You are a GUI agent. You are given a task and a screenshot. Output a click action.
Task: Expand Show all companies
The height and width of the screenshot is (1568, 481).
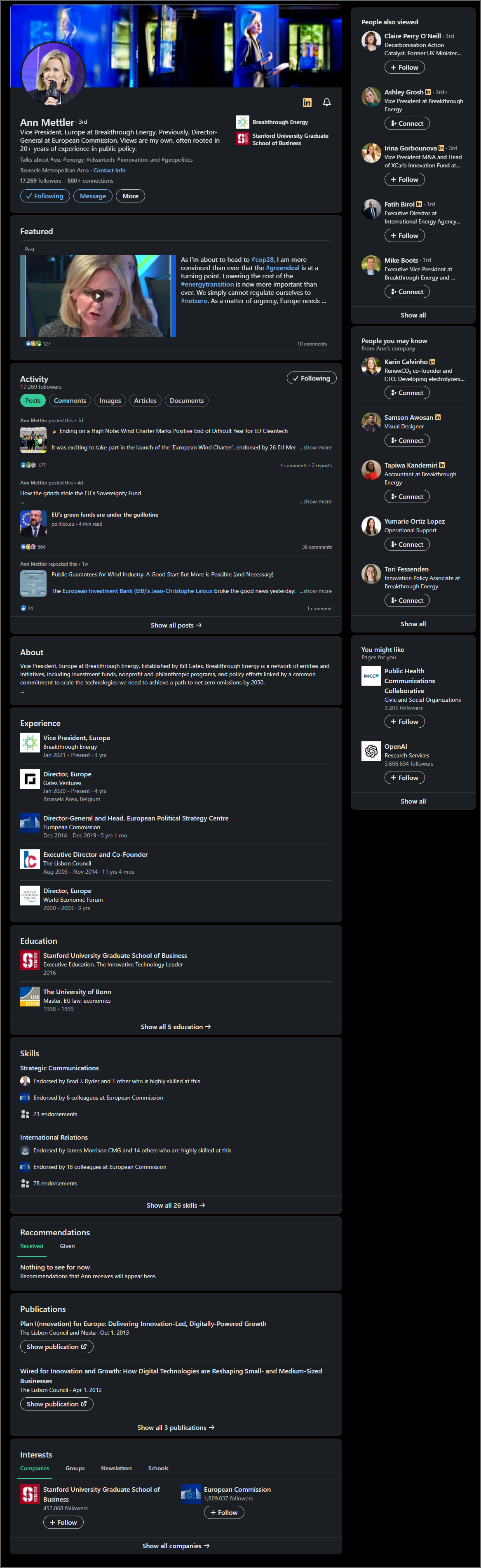coord(176,1546)
